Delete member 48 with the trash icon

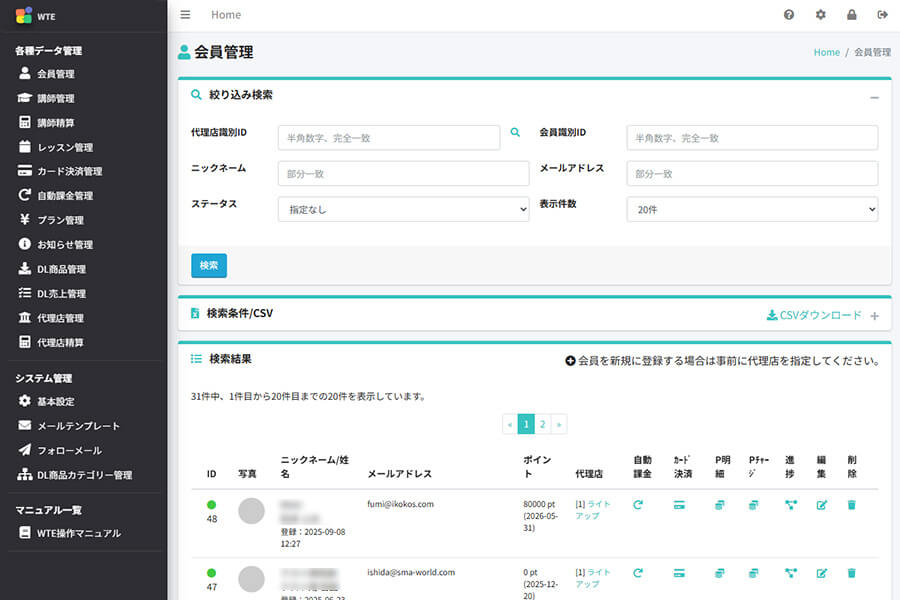pos(851,505)
